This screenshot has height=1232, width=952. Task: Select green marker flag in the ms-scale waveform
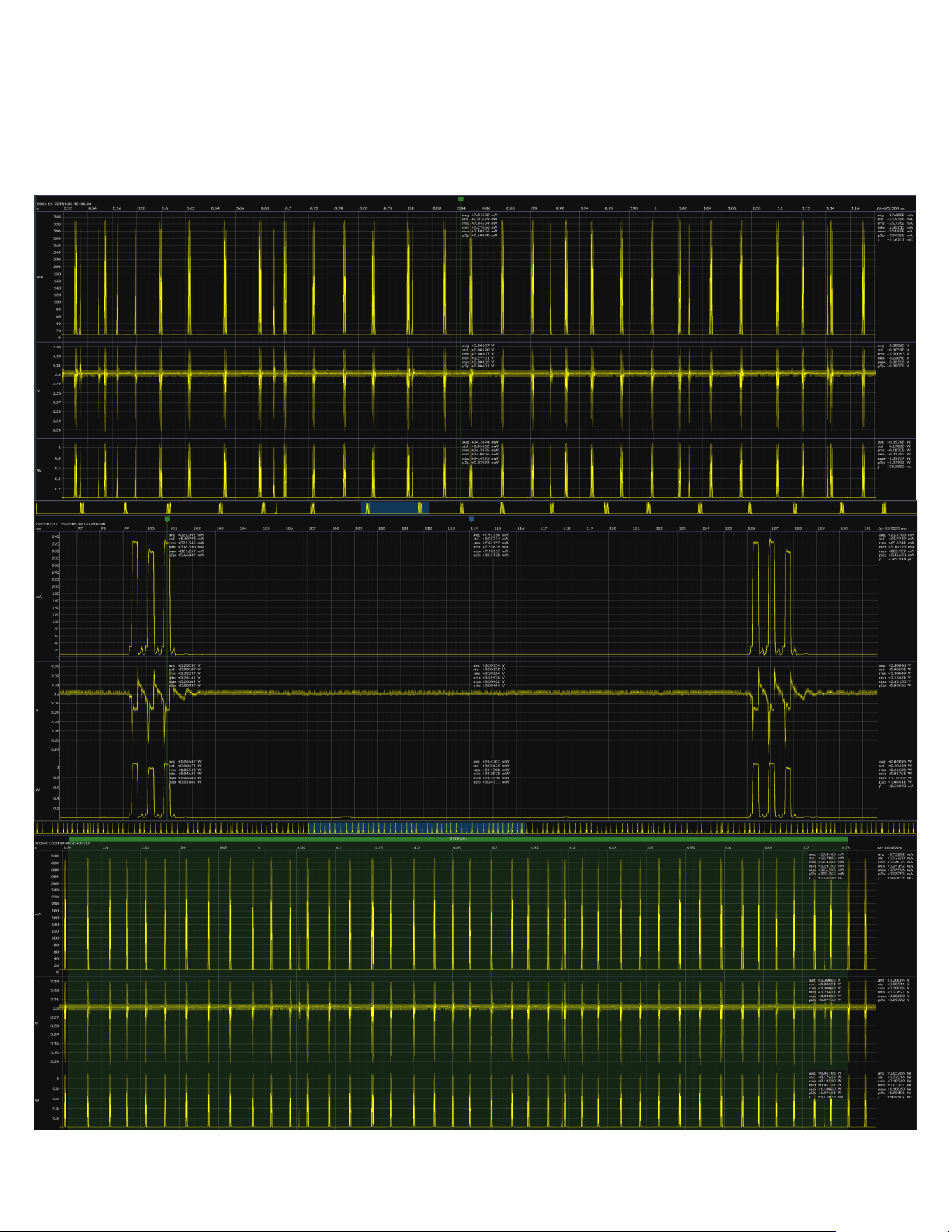[167, 519]
